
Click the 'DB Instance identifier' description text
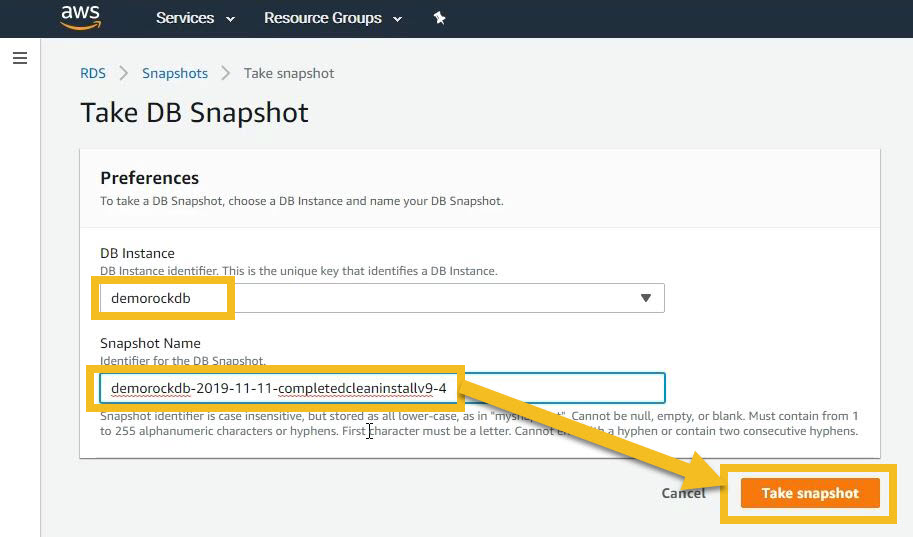[299, 271]
